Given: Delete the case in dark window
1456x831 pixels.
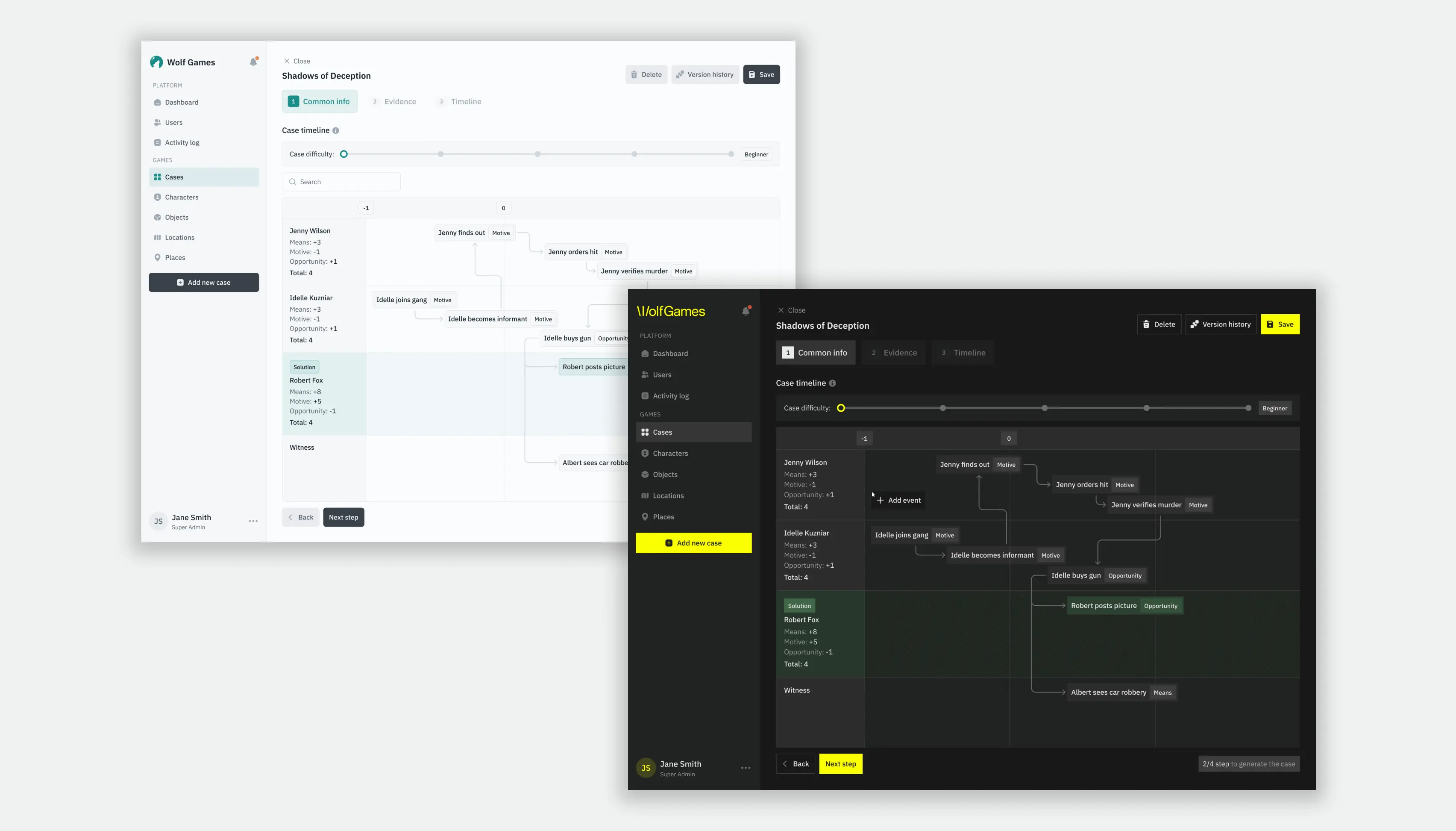Looking at the screenshot, I should pyautogui.click(x=1159, y=324).
